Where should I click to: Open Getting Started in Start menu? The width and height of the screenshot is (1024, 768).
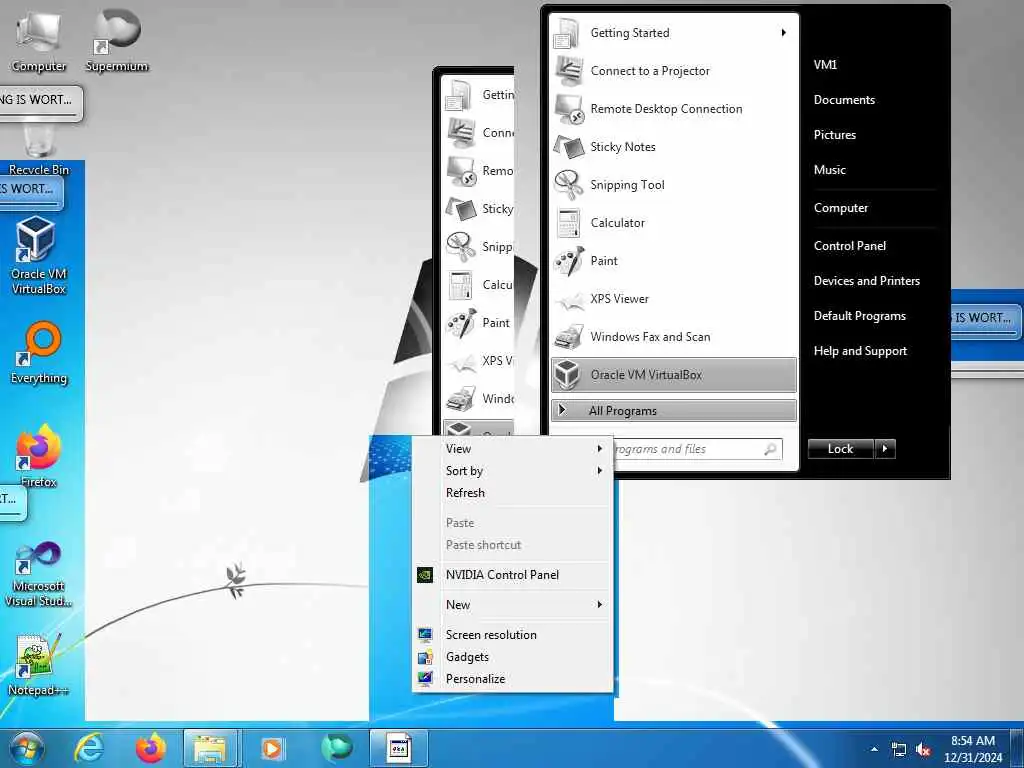click(x=673, y=33)
